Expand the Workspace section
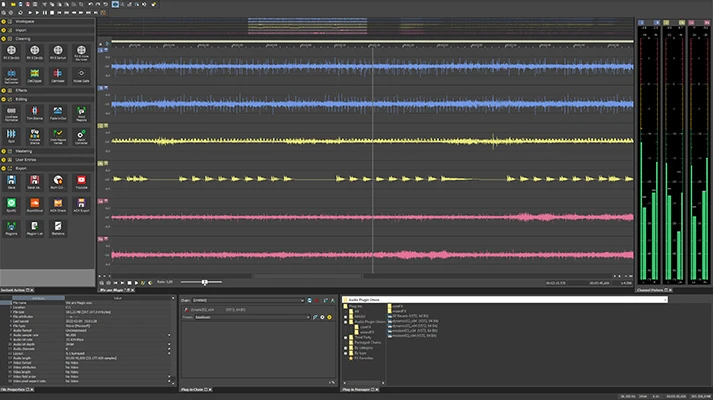Image resolution: width=713 pixels, height=400 pixels. tap(22, 19)
